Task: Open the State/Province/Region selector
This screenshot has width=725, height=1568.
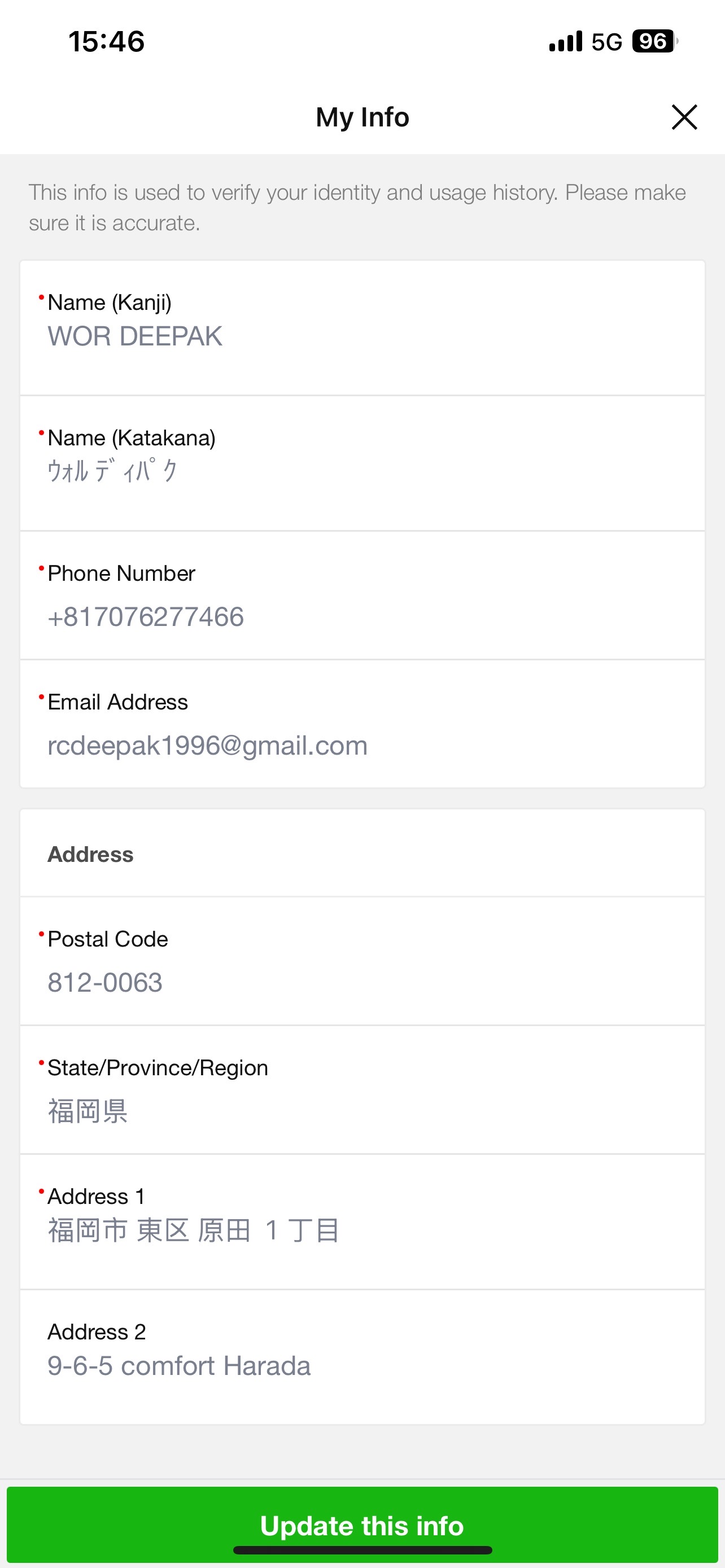Action: click(362, 1090)
